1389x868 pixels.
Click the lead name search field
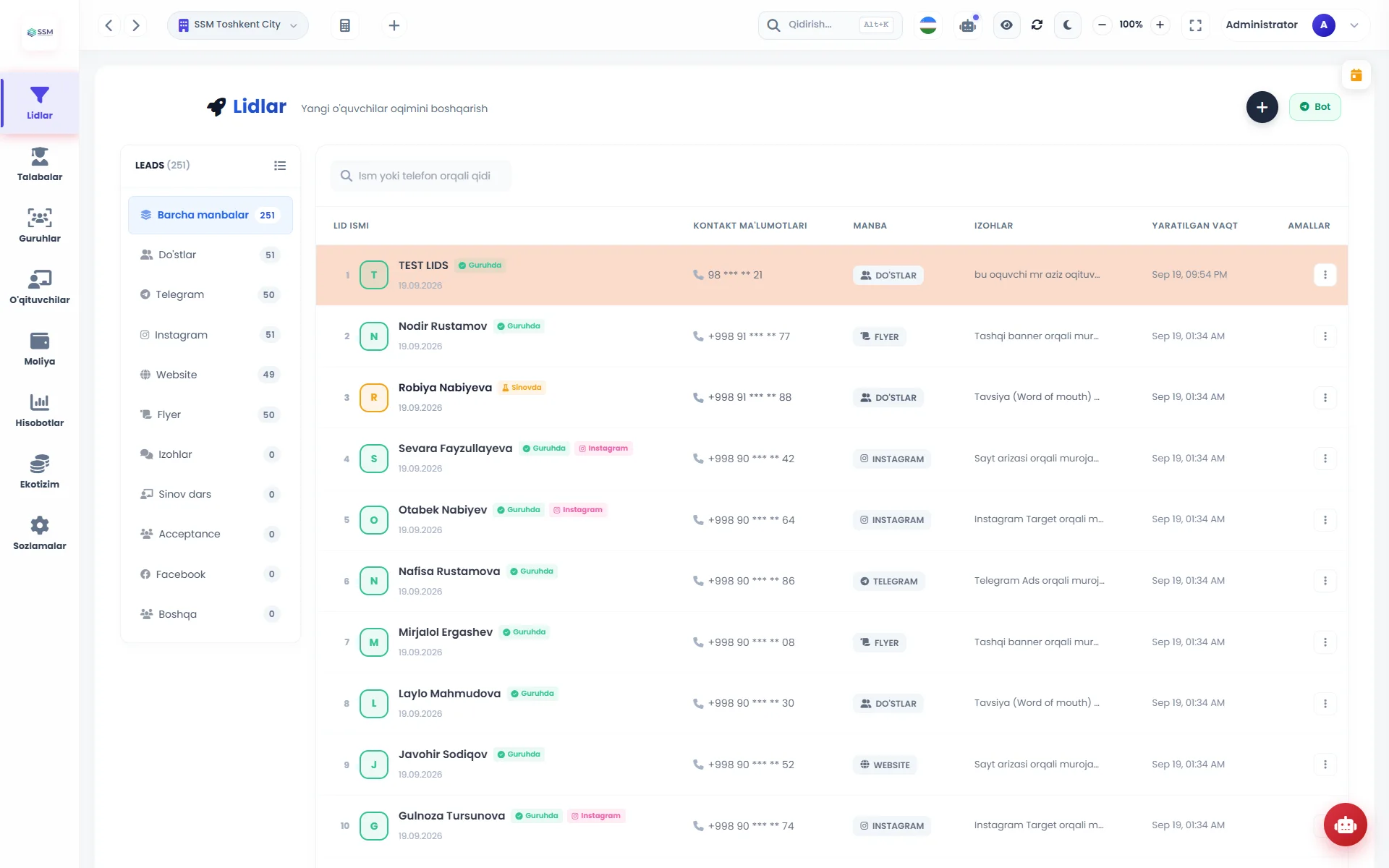(x=421, y=176)
